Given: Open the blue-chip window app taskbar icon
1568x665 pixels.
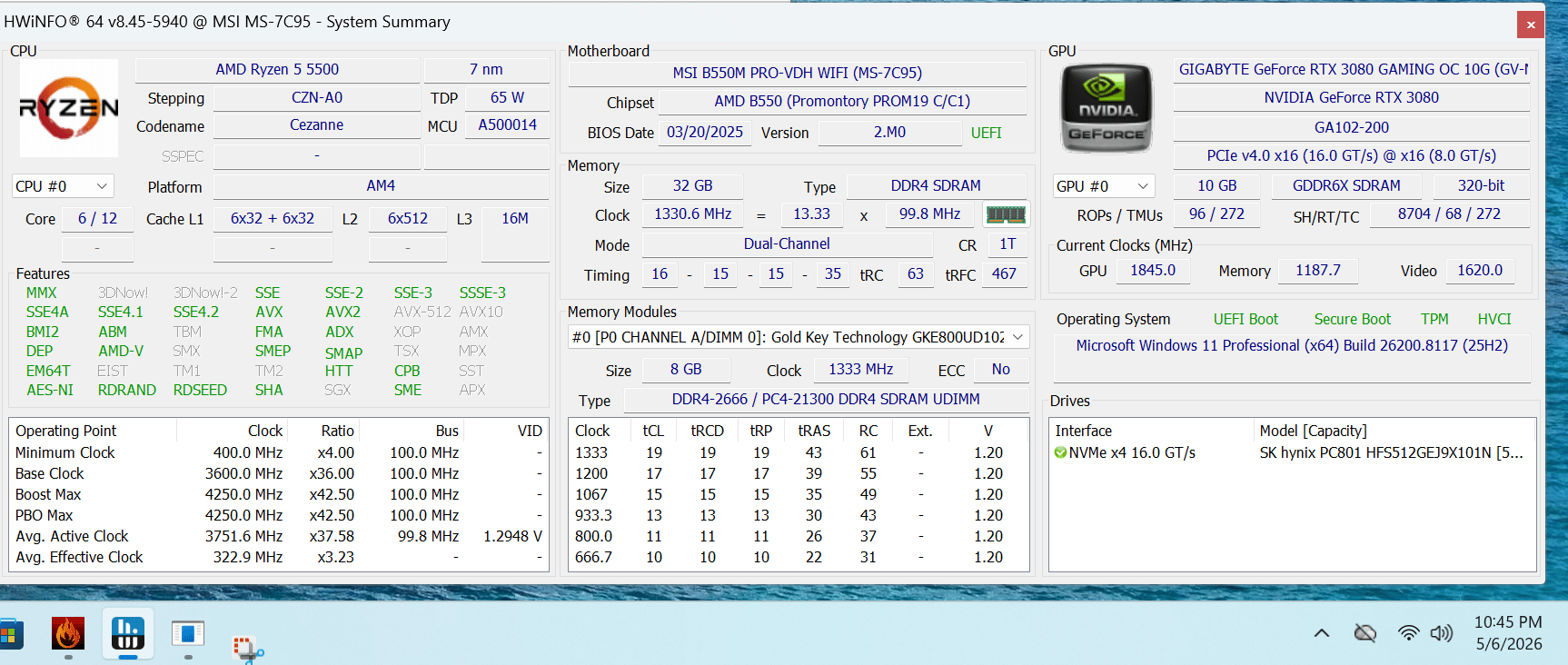Looking at the screenshot, I should pyautogui.click(x=188, y=634).
